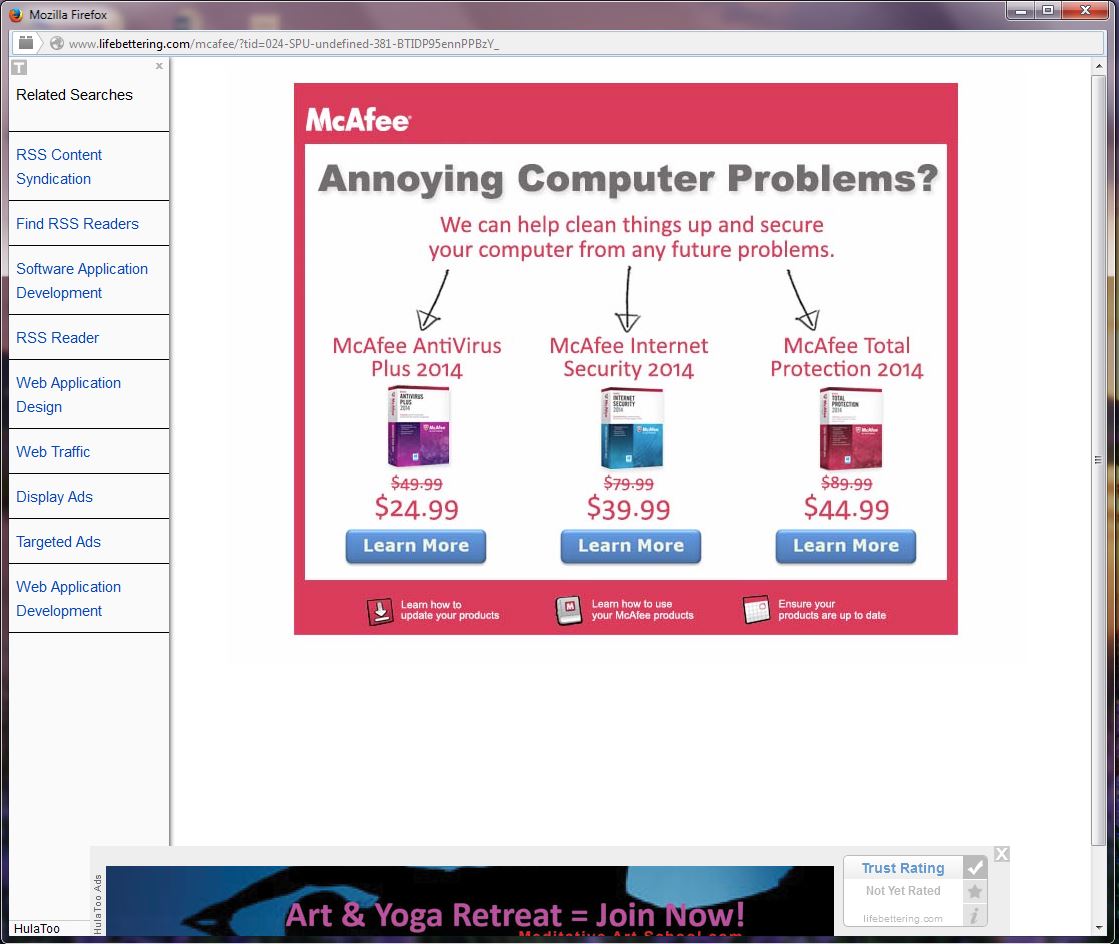Click the 'Related Searches' sidebar heading

click(74, 95)
